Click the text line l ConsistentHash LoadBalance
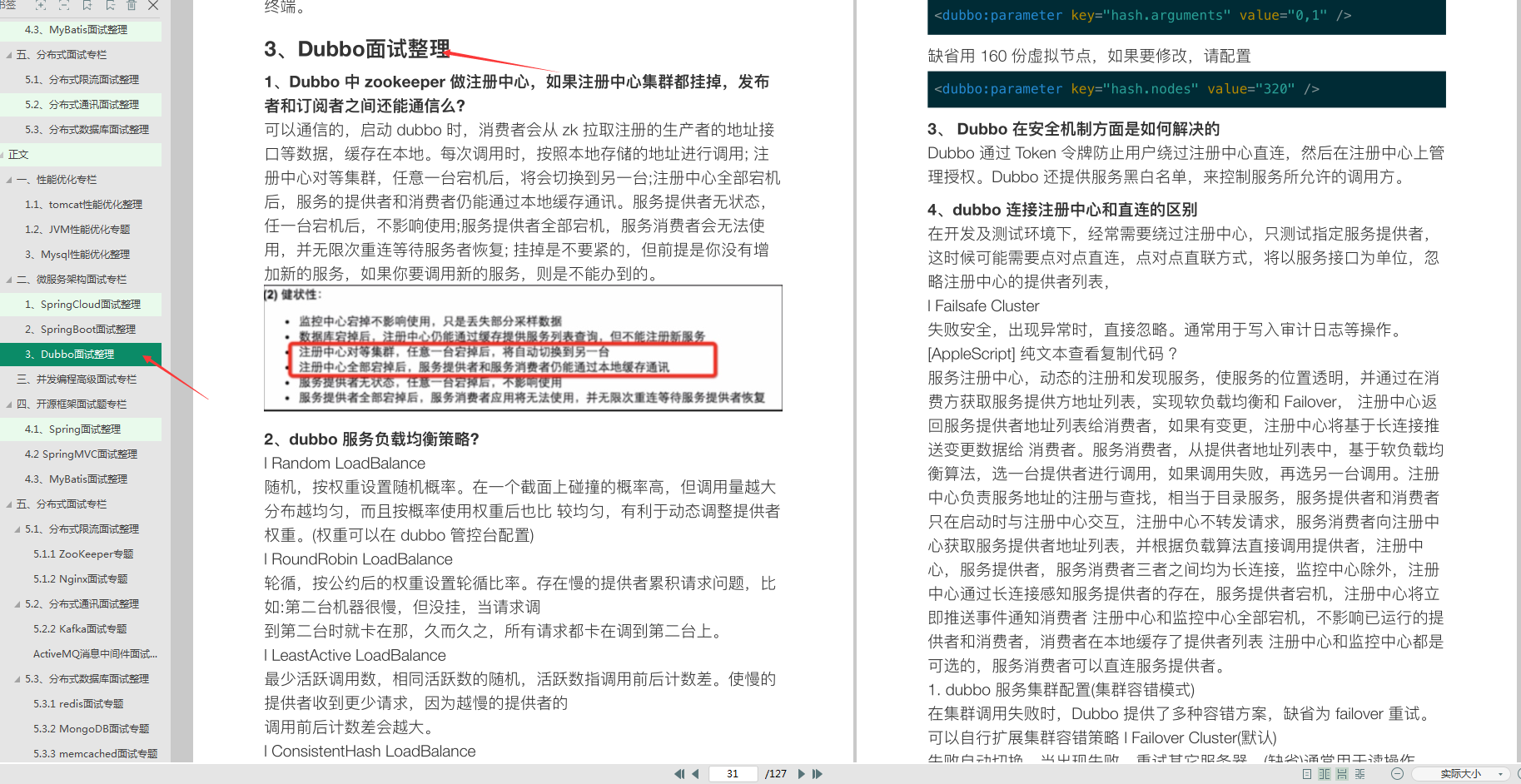Image resolution: width=1521 pixels, height=784 pixels. coord(370,752)
